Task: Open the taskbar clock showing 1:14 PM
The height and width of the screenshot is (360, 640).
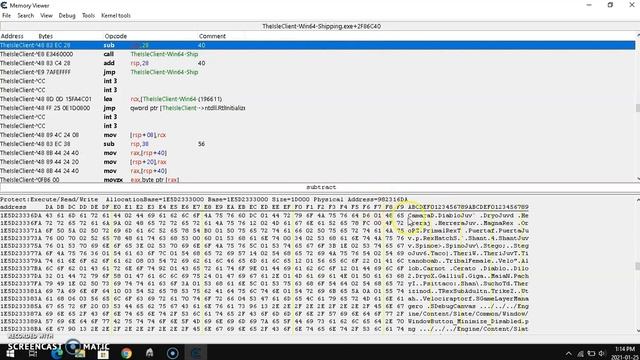Action: (625, 353)
